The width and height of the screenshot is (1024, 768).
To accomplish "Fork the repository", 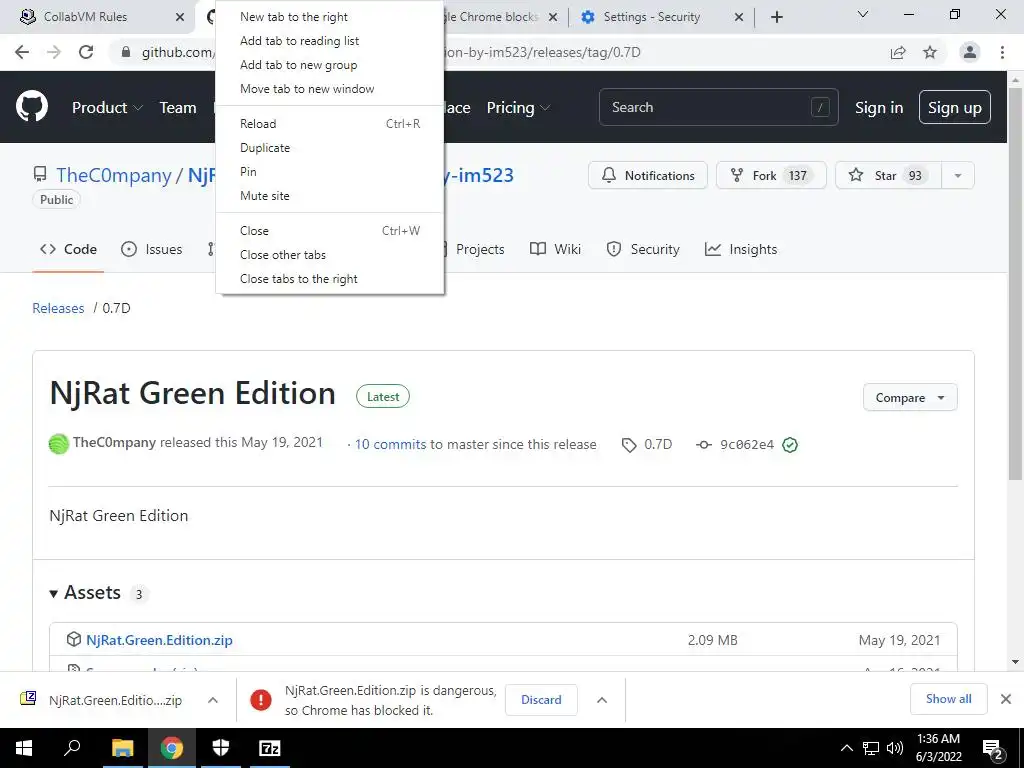I will 771,176.
